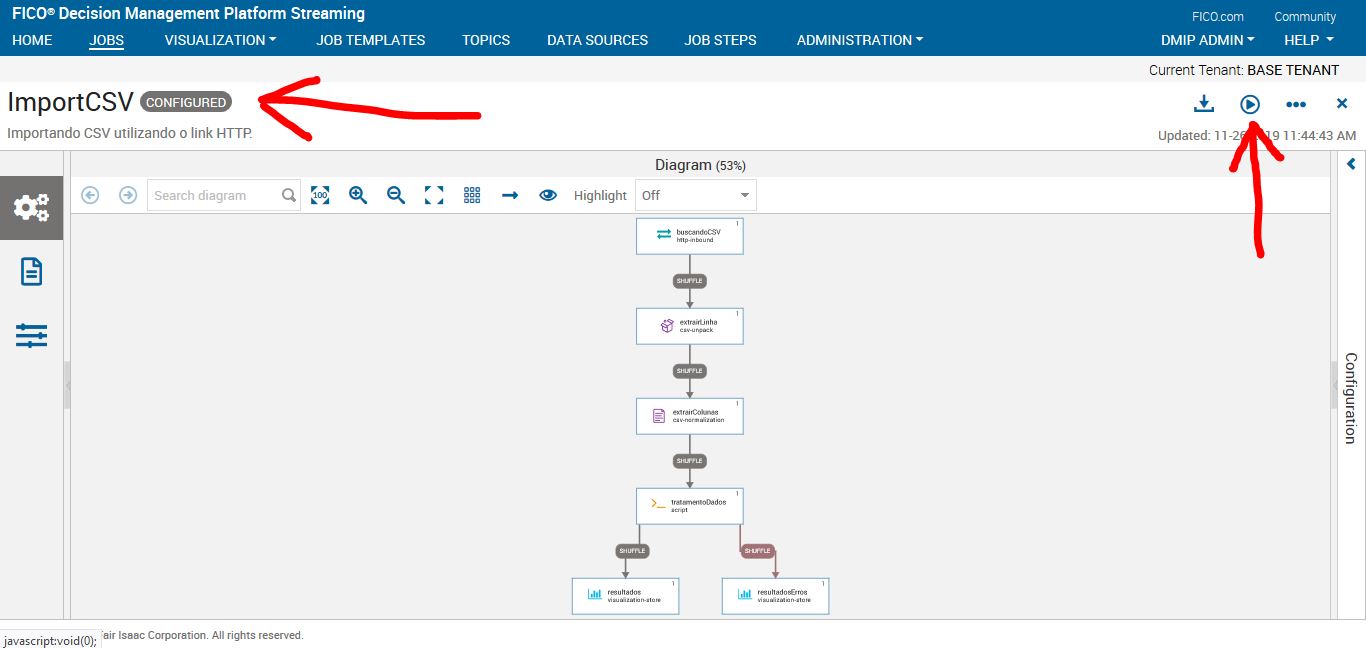The width and height of the screenshot is (1366, 648).
Task: Open the Run job play icon
Action: click(x=1250, y=103)
